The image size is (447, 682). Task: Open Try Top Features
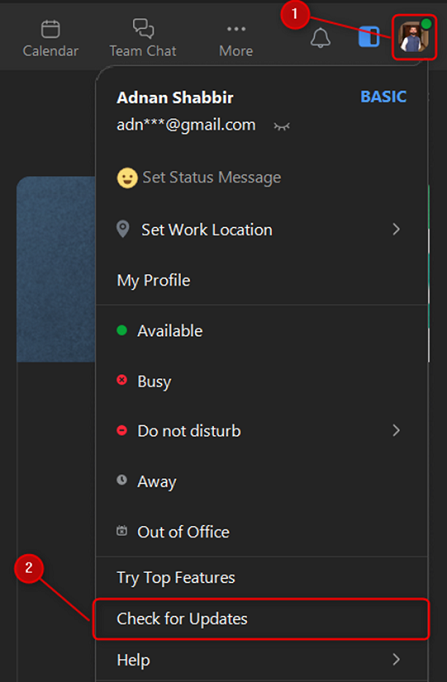261,578
